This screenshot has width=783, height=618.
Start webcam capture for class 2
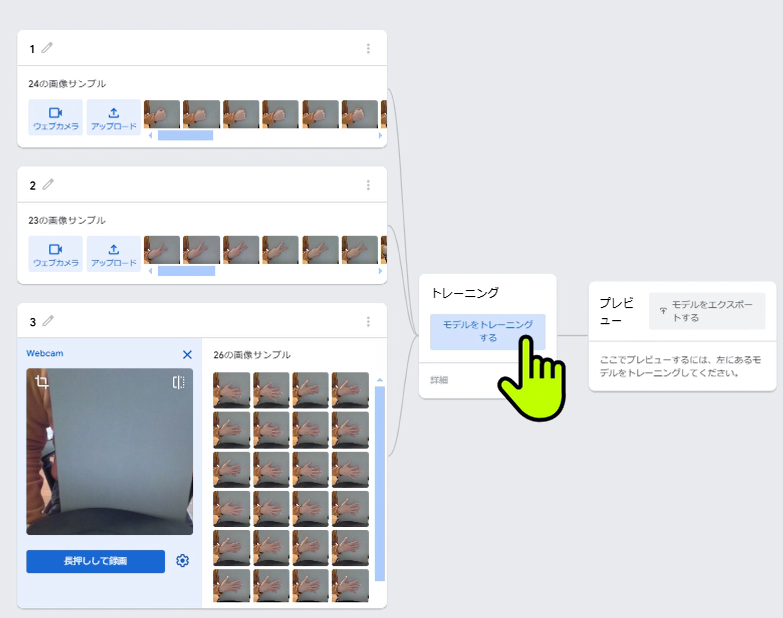pyautogui.click(x=55, y=254)
